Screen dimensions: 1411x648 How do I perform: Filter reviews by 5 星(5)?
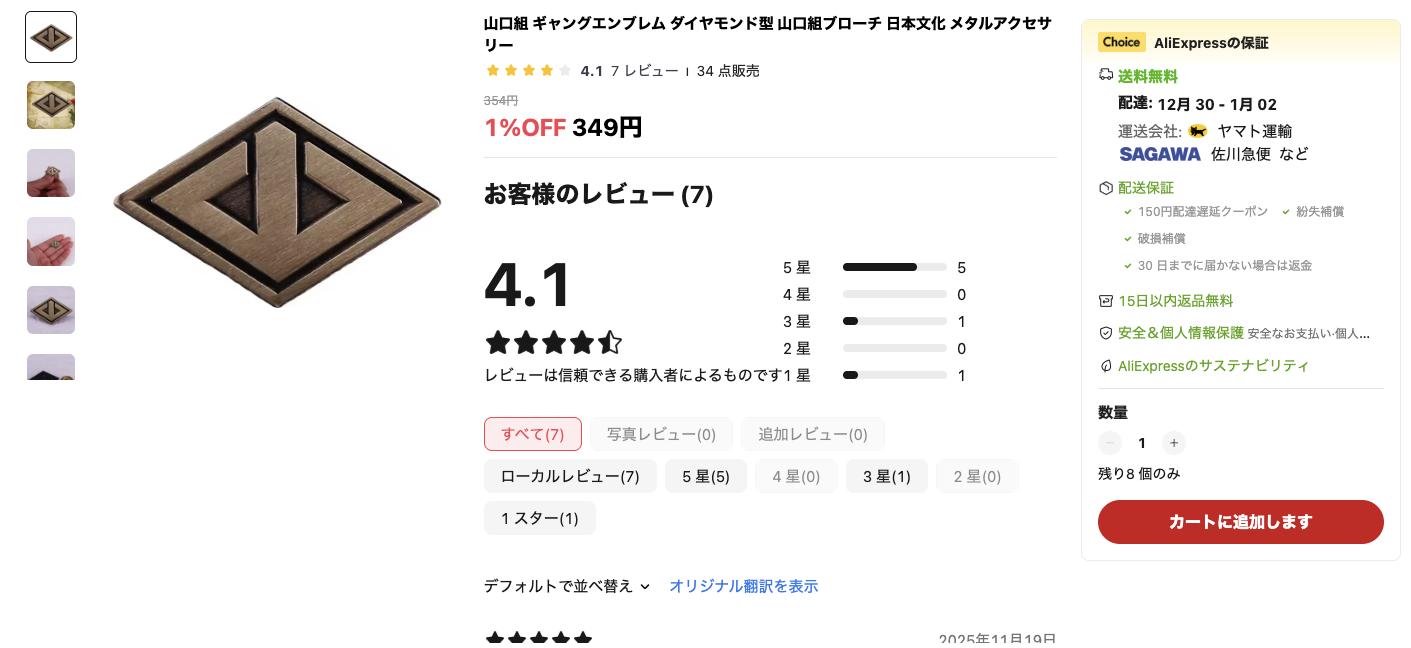pos(706,477)
